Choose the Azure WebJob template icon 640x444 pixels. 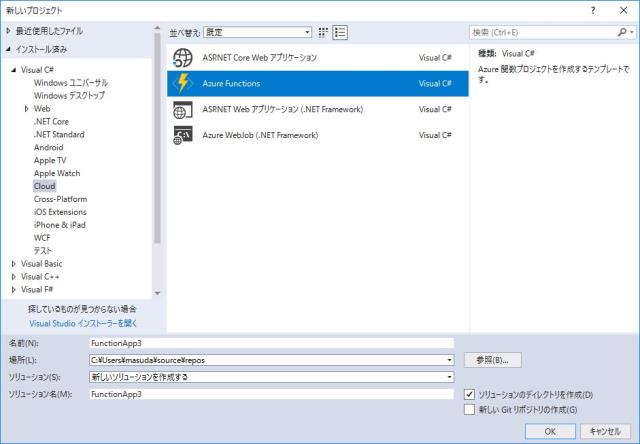(183, 135)
